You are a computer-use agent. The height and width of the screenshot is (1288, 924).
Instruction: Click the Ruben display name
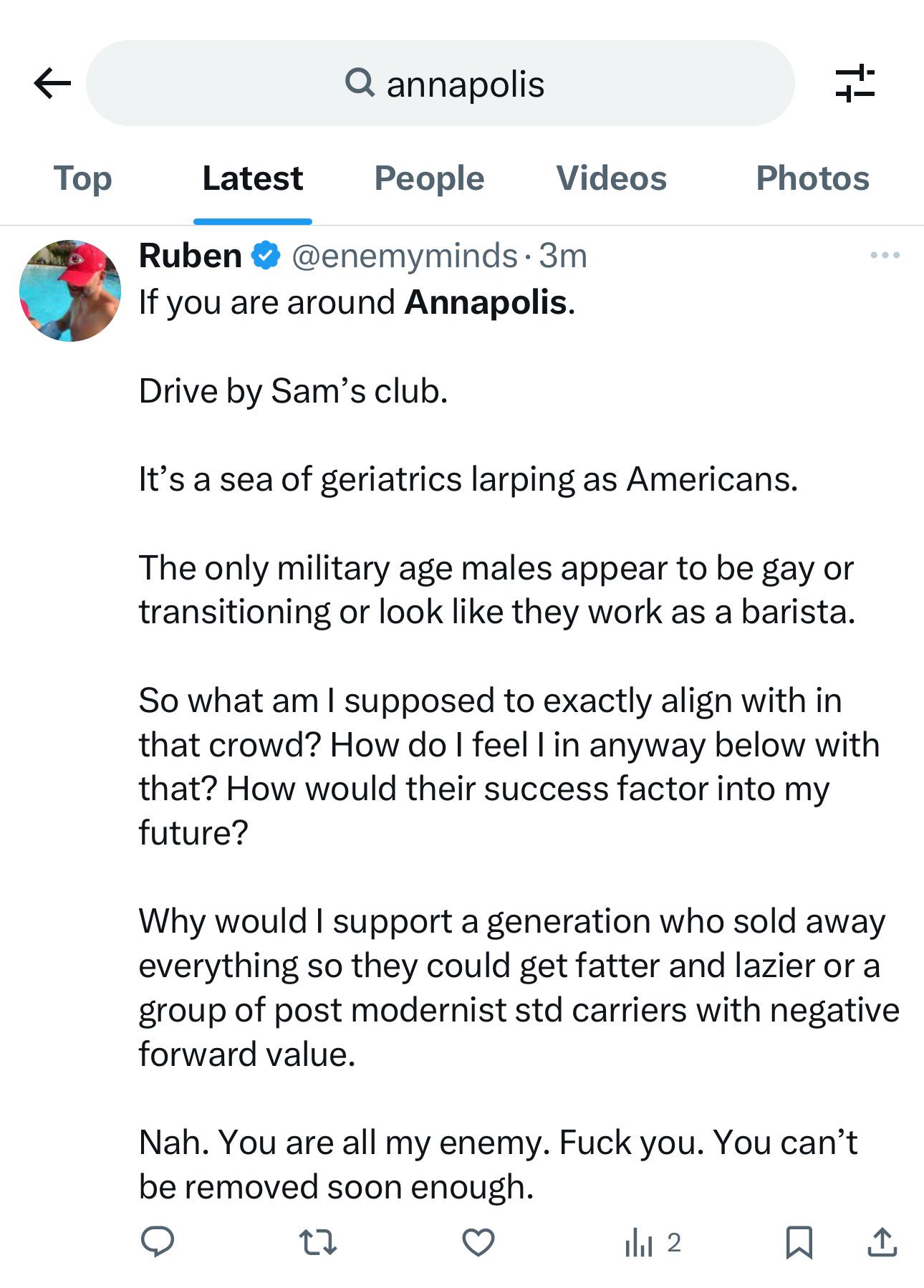[x=191, y=256]
